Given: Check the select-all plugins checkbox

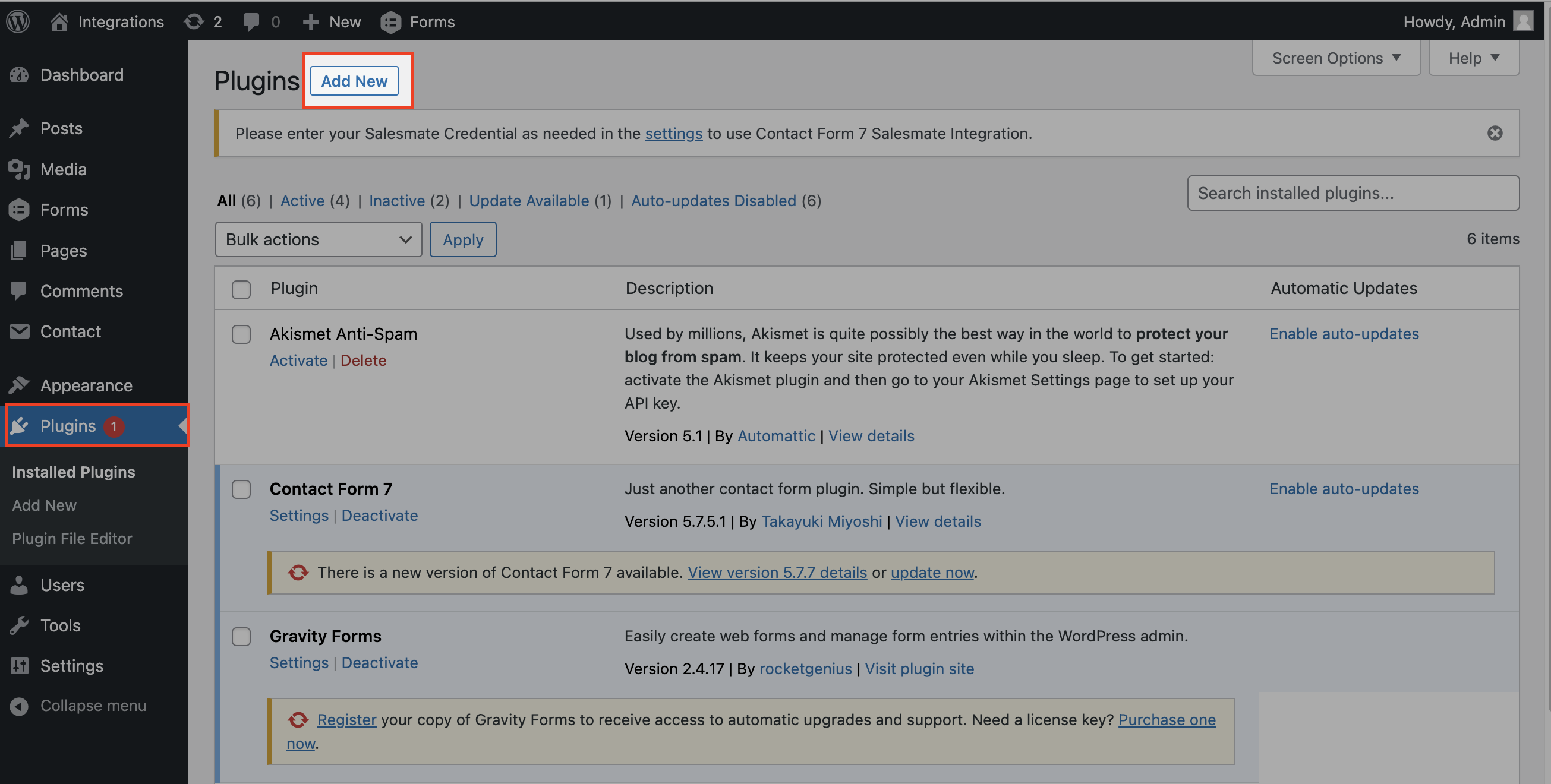Looking at the screenshot, I should tap(241, 289).
